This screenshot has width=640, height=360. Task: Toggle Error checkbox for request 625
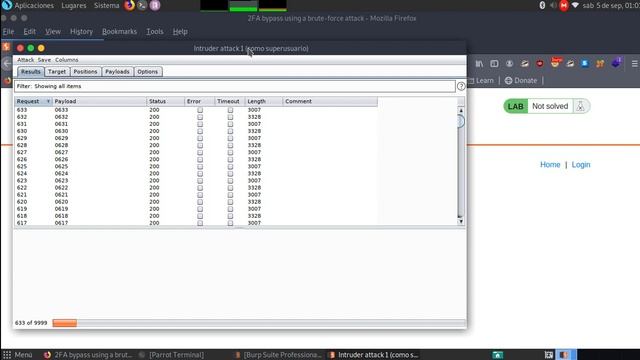(200, 167)
